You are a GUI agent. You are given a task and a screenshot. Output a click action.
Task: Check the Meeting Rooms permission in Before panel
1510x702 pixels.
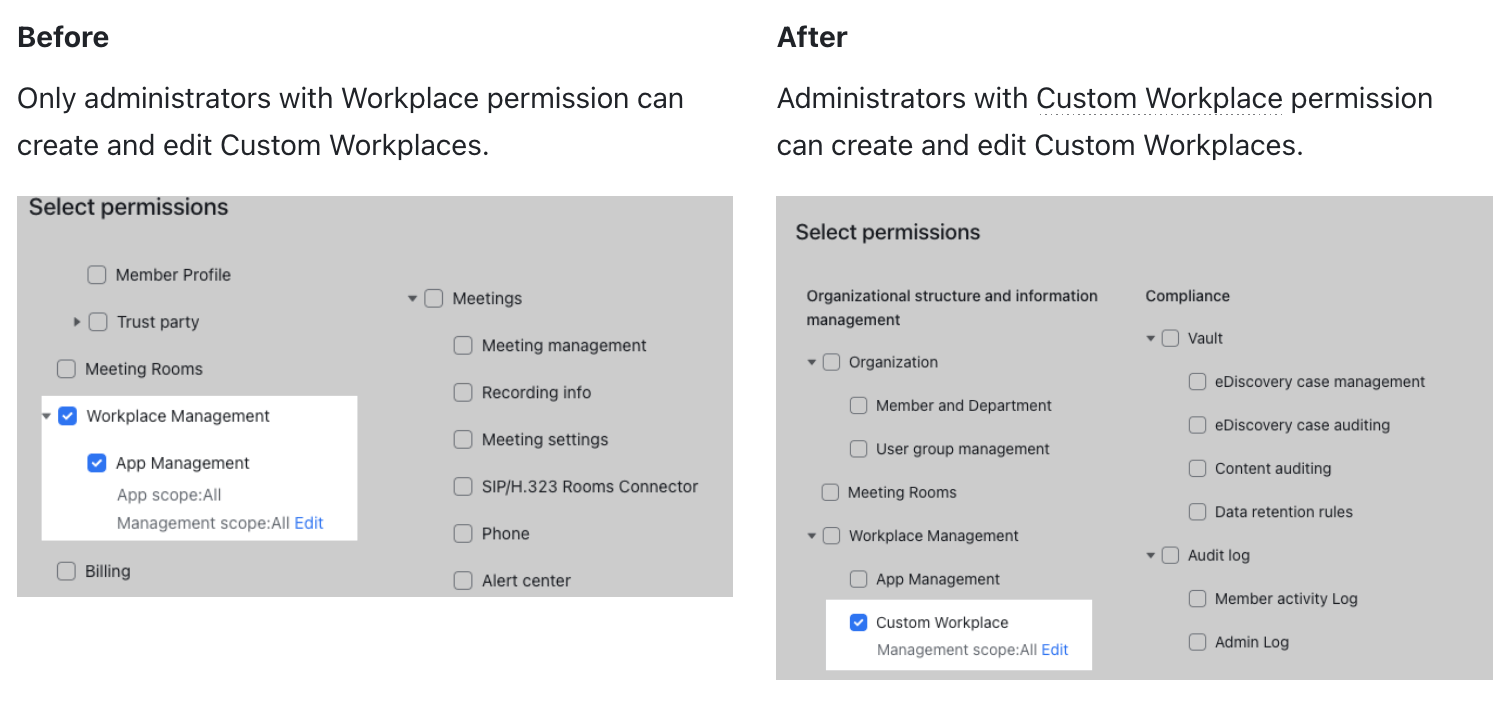[66, 369]
